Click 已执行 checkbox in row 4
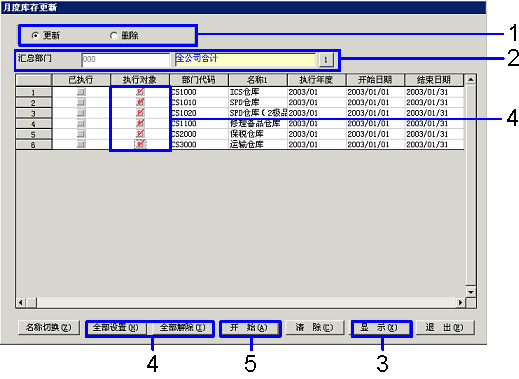Screen dimensions: 519x379 pos(81,123)
